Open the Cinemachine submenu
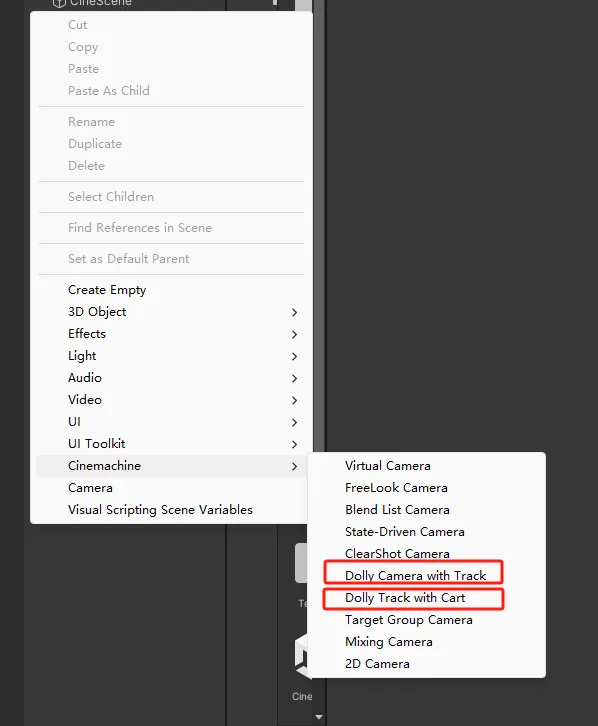The height and width of the screenshot is (726, 598). tap(171, 466)
